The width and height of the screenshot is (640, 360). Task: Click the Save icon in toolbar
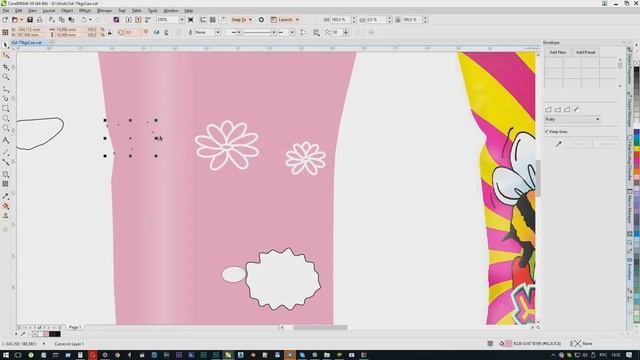[x=30, y=20]
